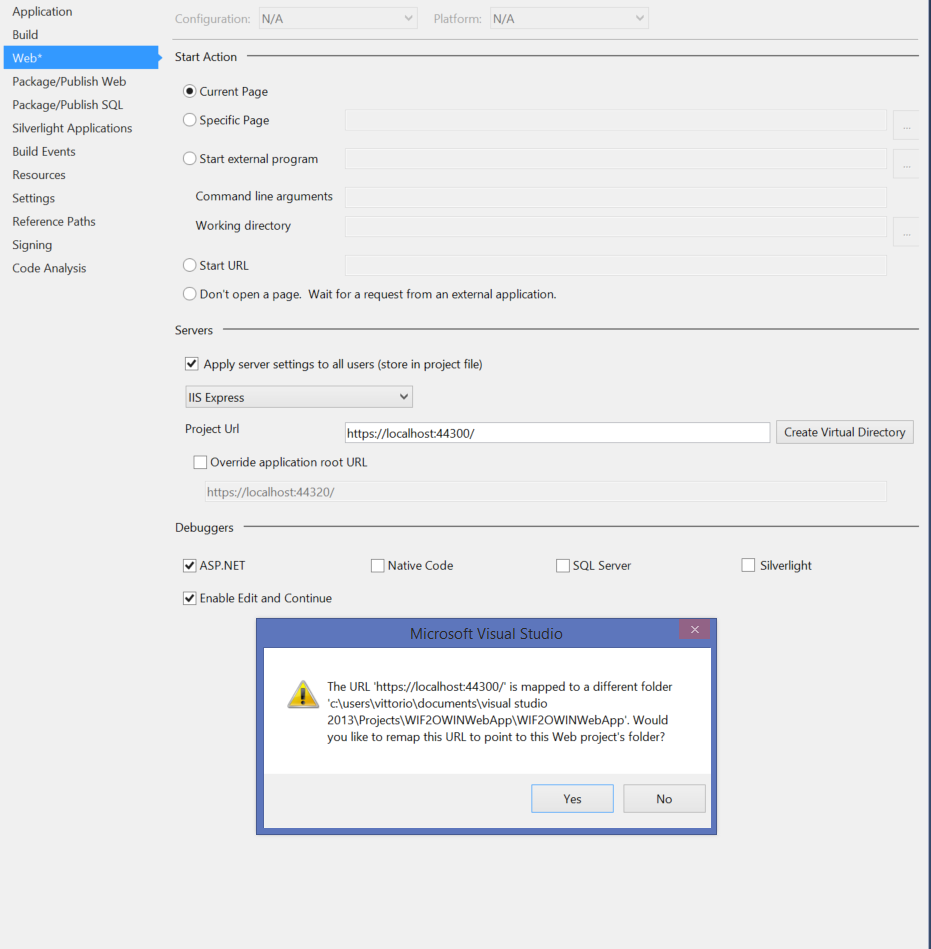931x949 pixels.
Task: Open the Platform dropdown
Action: 569,19
